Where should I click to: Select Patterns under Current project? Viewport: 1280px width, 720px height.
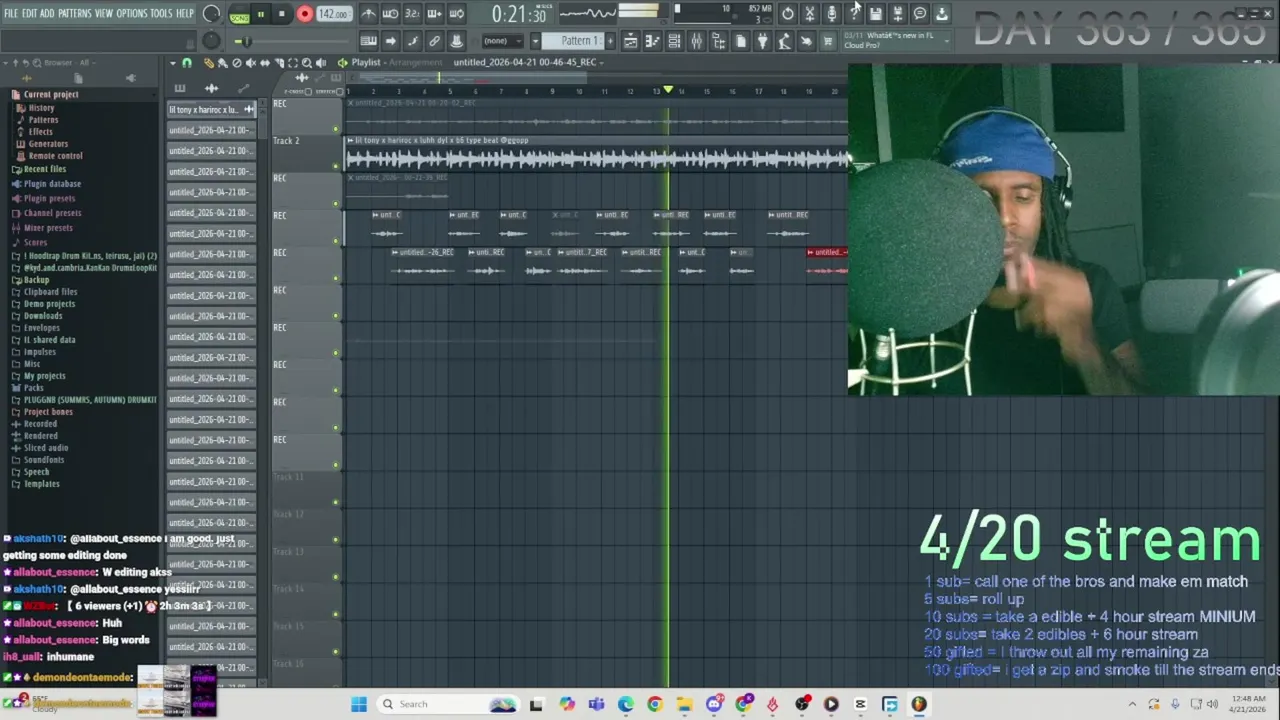[x=43, y=120]
